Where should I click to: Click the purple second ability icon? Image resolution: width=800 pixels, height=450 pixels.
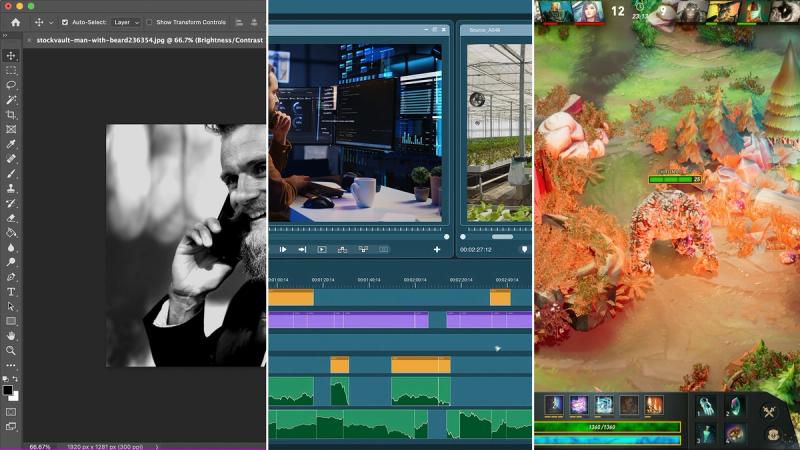point(579,405)
